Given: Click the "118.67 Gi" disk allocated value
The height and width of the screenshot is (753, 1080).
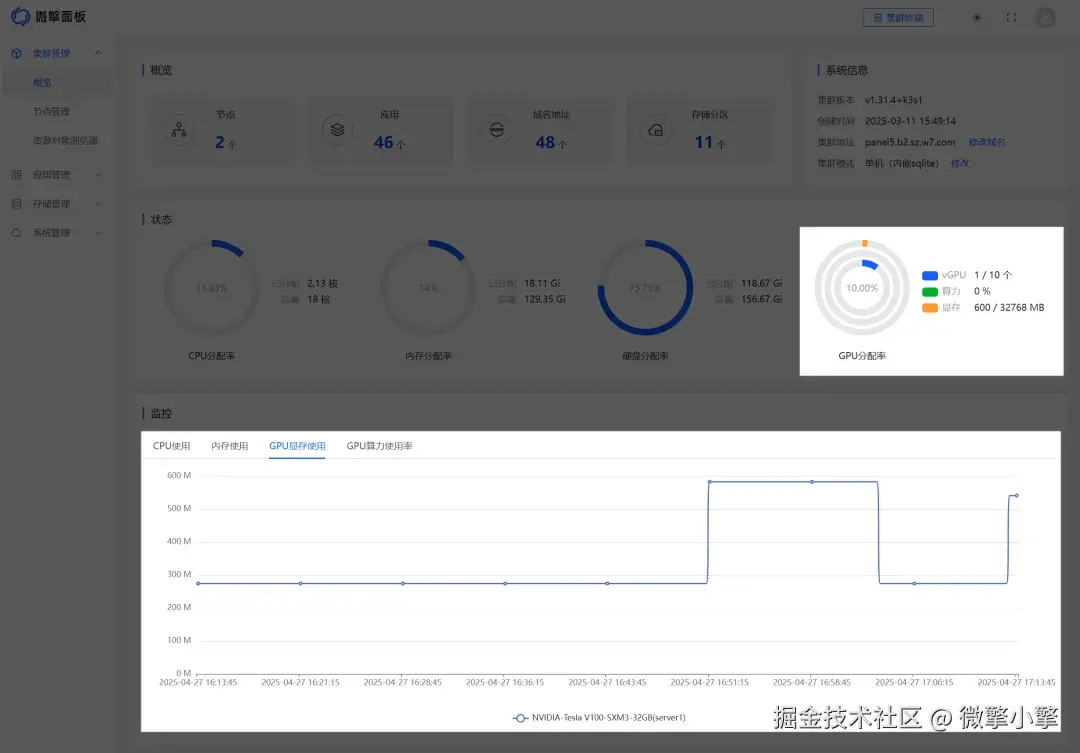Looking at the screenshot, I should (761, 284).
